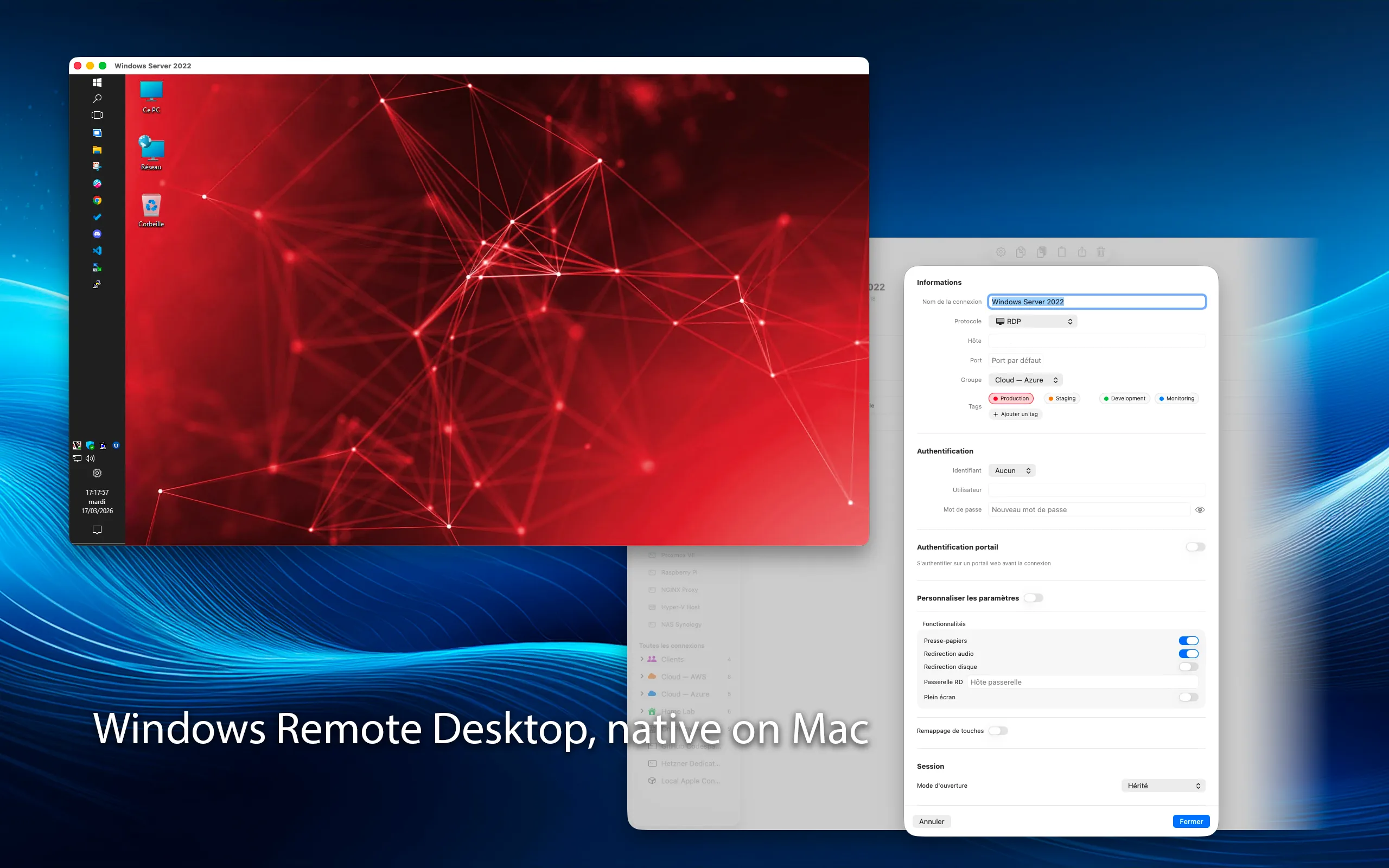Launch Google Chrome from the taskbar

click(x=97, y=200)
